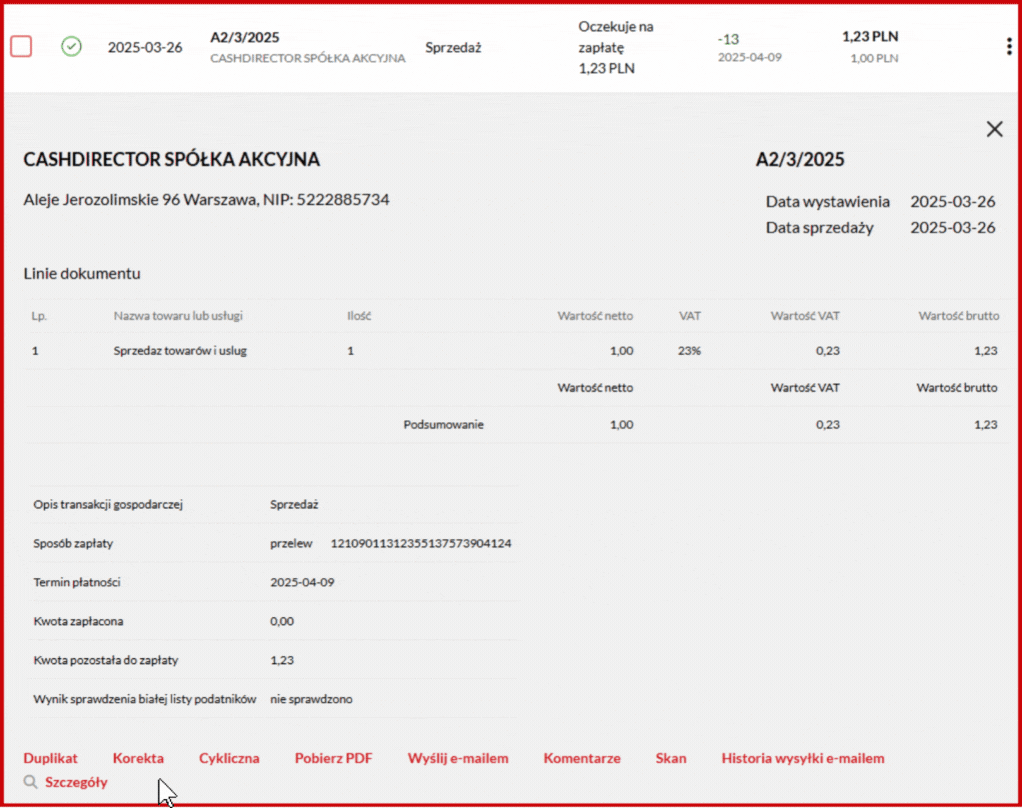Click the magnifier icon beside Szczegóły
1022x808 pixels.
(31, 782)
